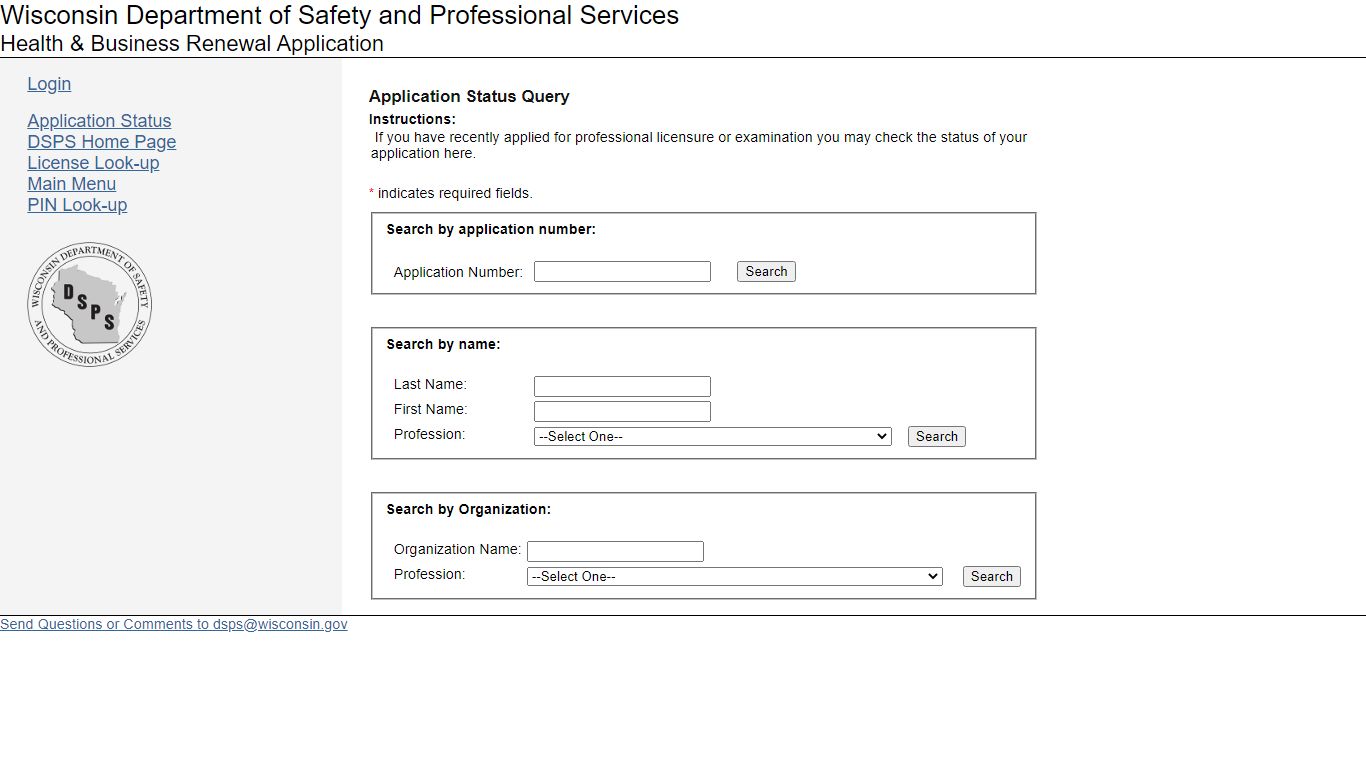Open the Login link in sidebar
Viewport: 1366px width, 768px height.
click(49, 84)
